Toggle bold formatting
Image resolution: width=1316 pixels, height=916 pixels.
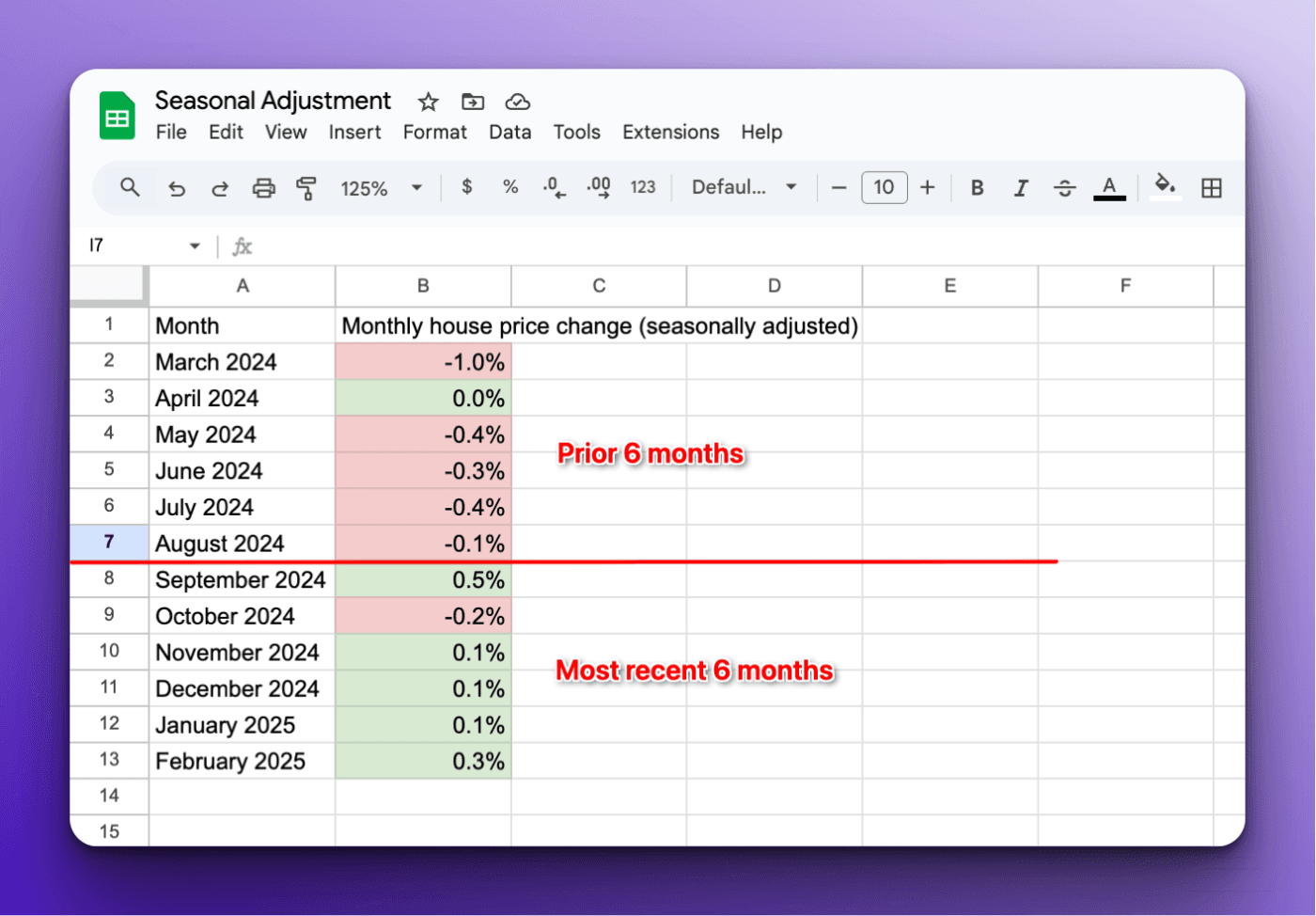pyautogui.click(x=978, y=188)
